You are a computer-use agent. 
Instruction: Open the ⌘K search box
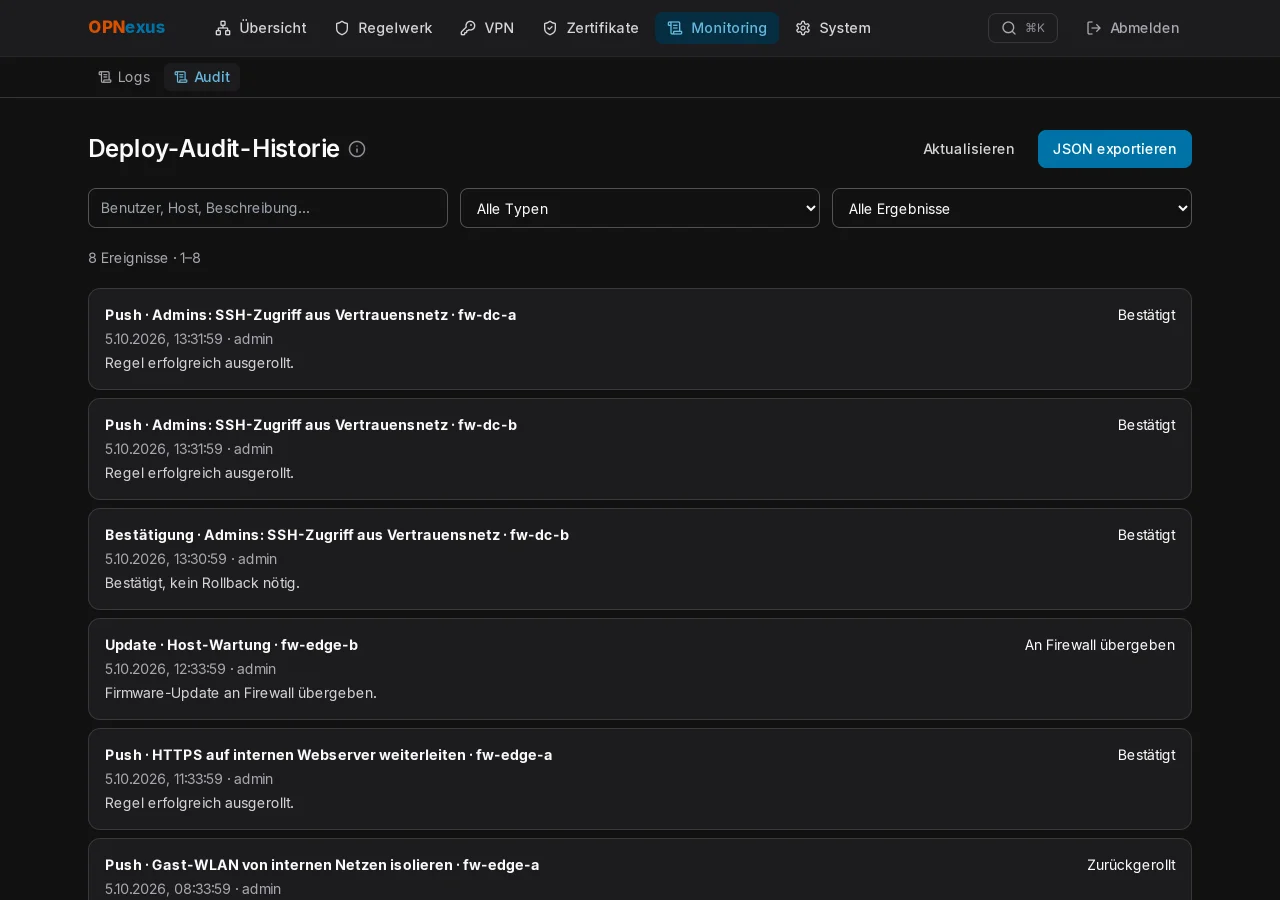click(x=1022, y=28)
